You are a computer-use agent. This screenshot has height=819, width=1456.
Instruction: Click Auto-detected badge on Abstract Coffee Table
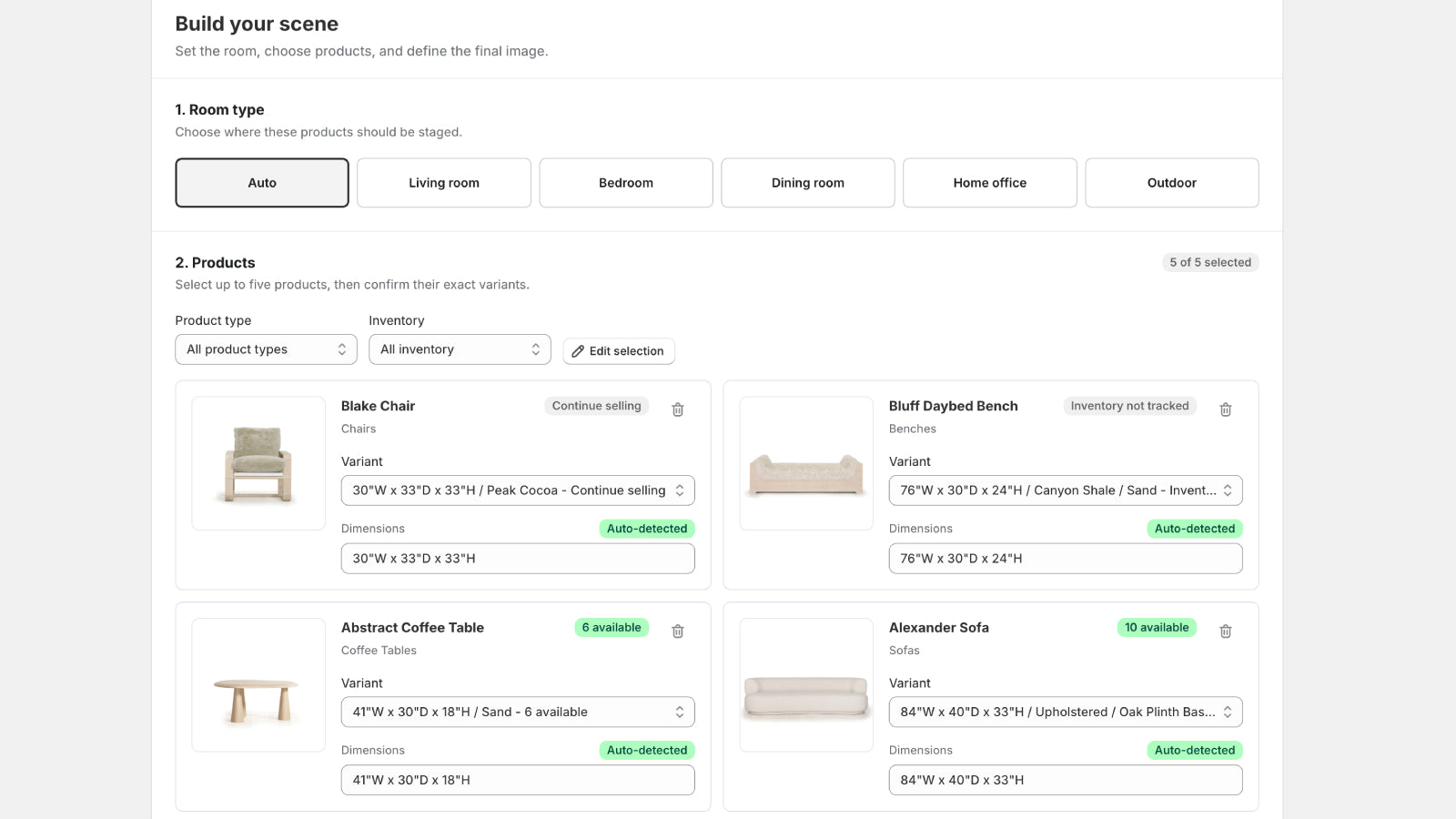(x=647, y=750)
